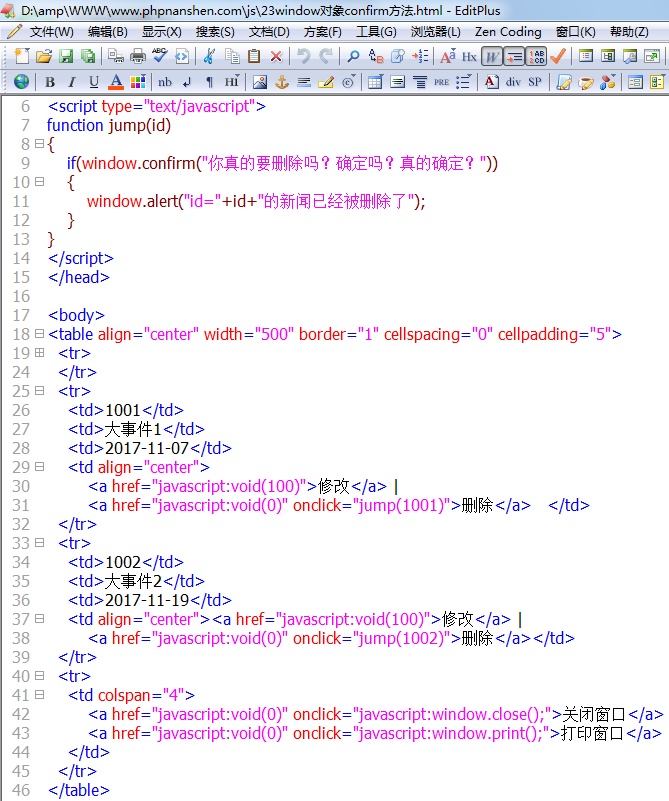
Task: Create a new document with New icon
Action: (x=22, y=56)
